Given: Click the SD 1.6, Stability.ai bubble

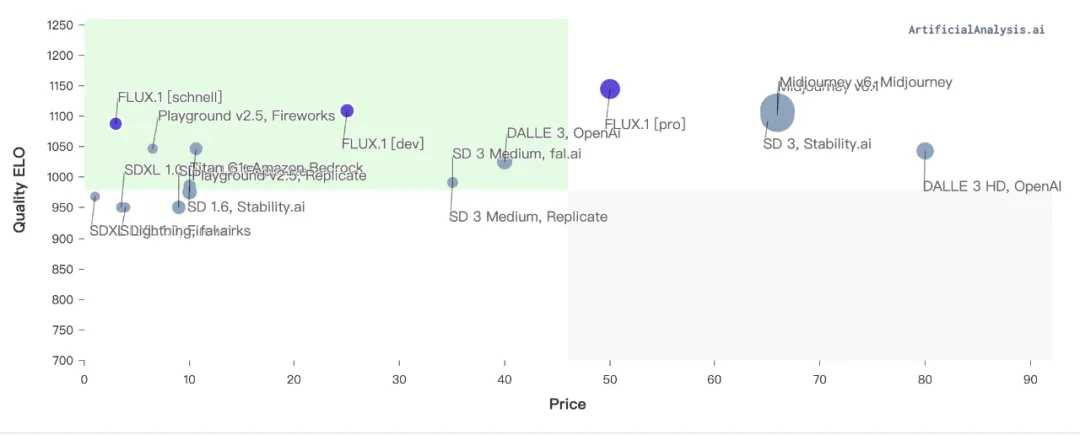Looking at the screenshot, I should 178,207.
